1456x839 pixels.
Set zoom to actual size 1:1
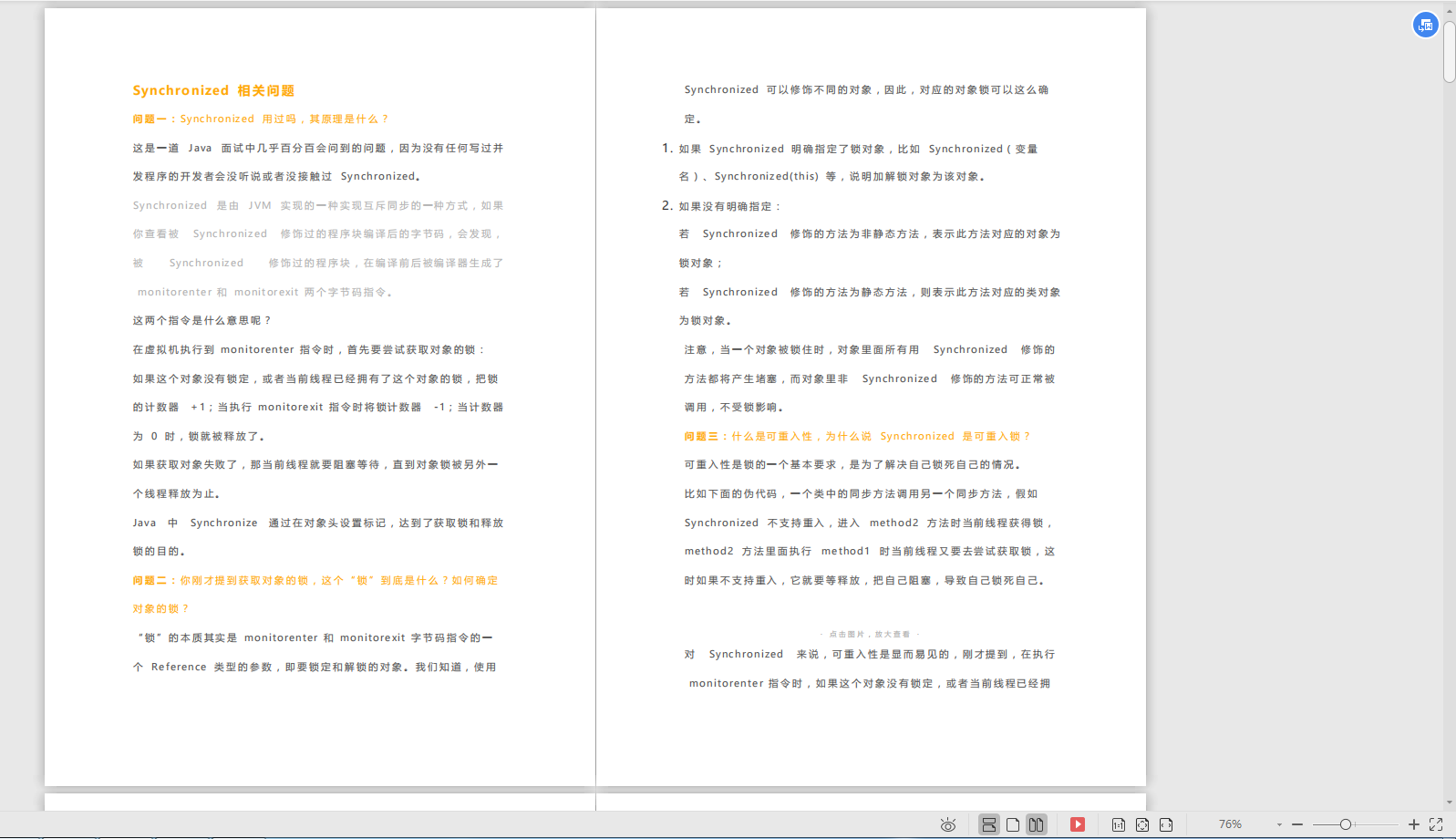coord(1119,824)
